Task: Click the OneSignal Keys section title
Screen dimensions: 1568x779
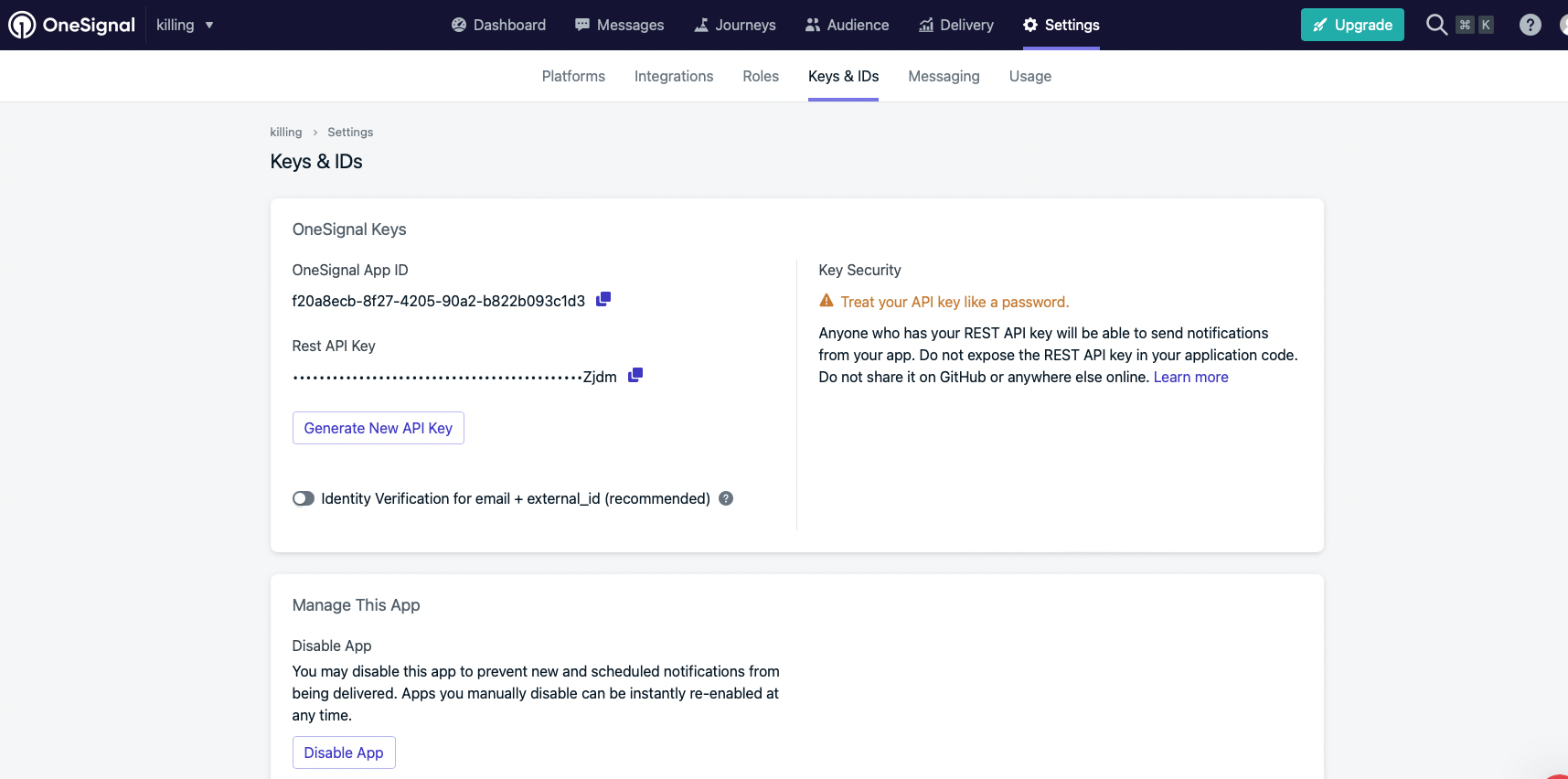Action: [349, 229]
